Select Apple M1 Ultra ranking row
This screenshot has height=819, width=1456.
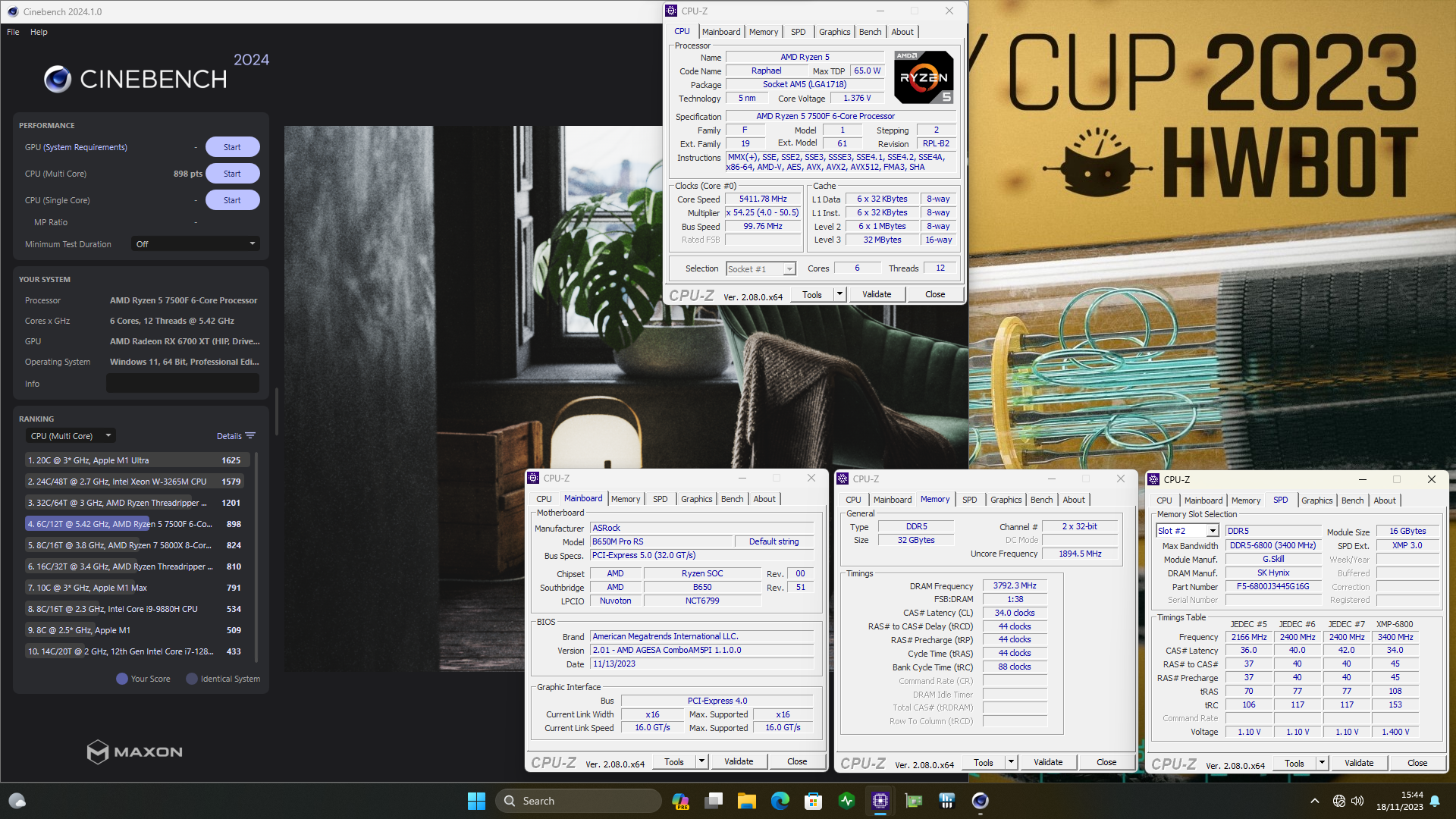[137, 460]
